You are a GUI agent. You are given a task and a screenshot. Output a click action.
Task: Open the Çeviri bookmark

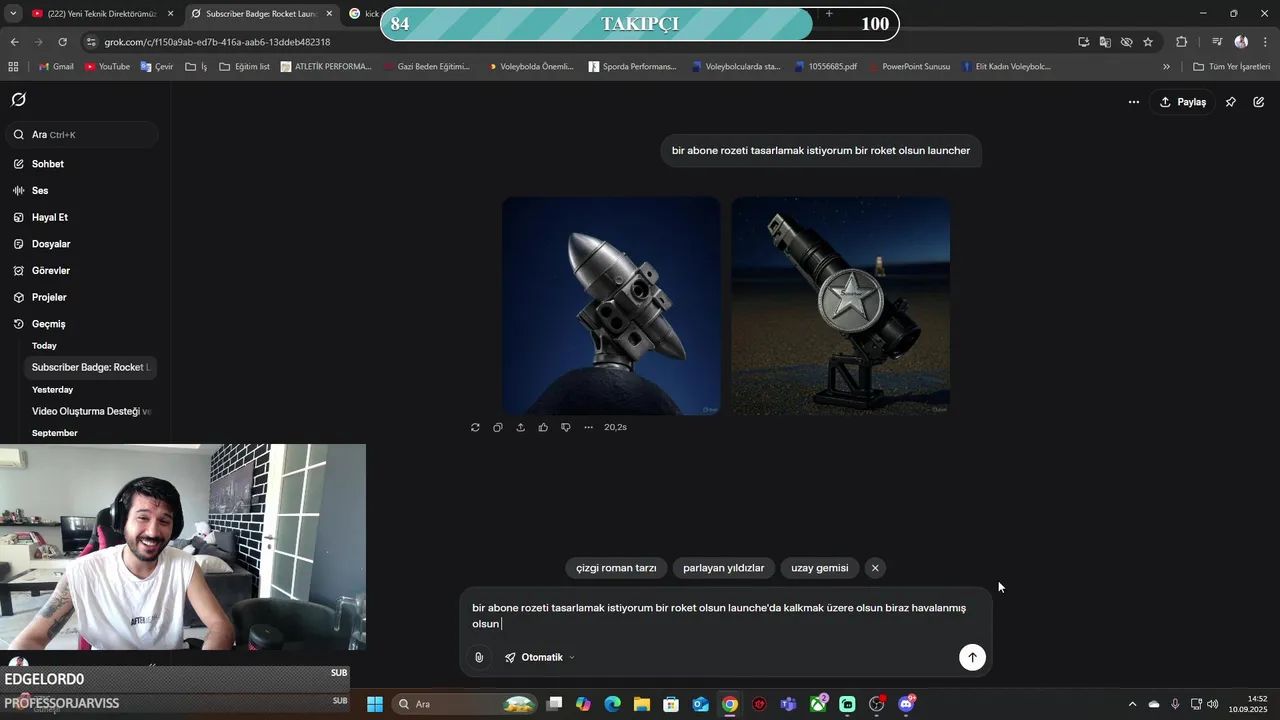click(157, 67)
